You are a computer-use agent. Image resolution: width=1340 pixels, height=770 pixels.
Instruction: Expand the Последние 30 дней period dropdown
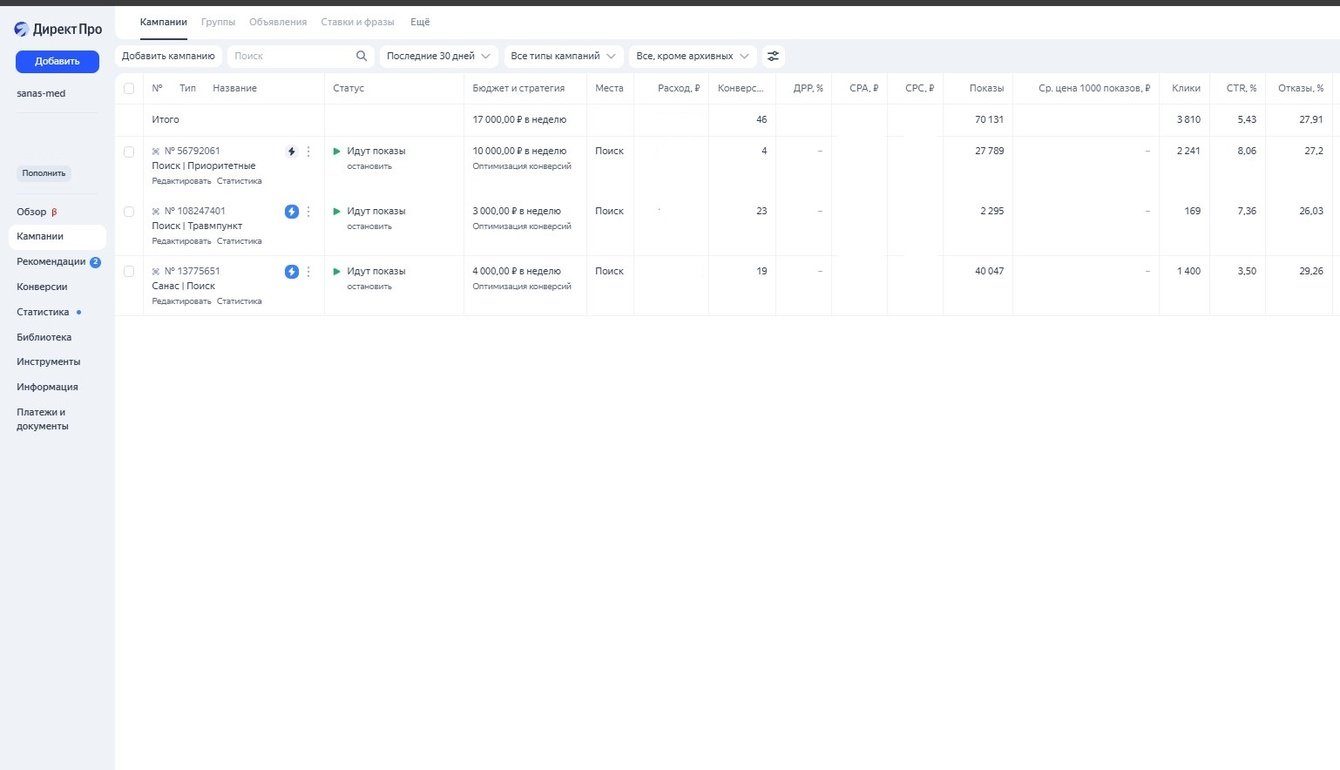point(439,57)
